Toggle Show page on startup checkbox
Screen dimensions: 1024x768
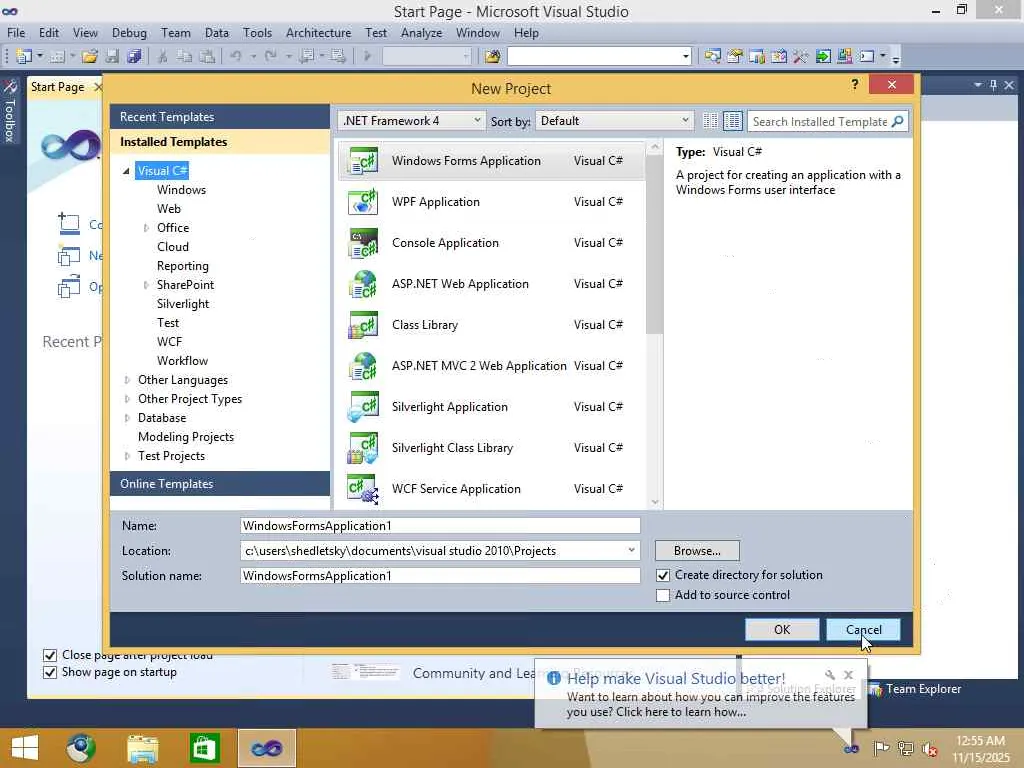[x=50, y=672]
